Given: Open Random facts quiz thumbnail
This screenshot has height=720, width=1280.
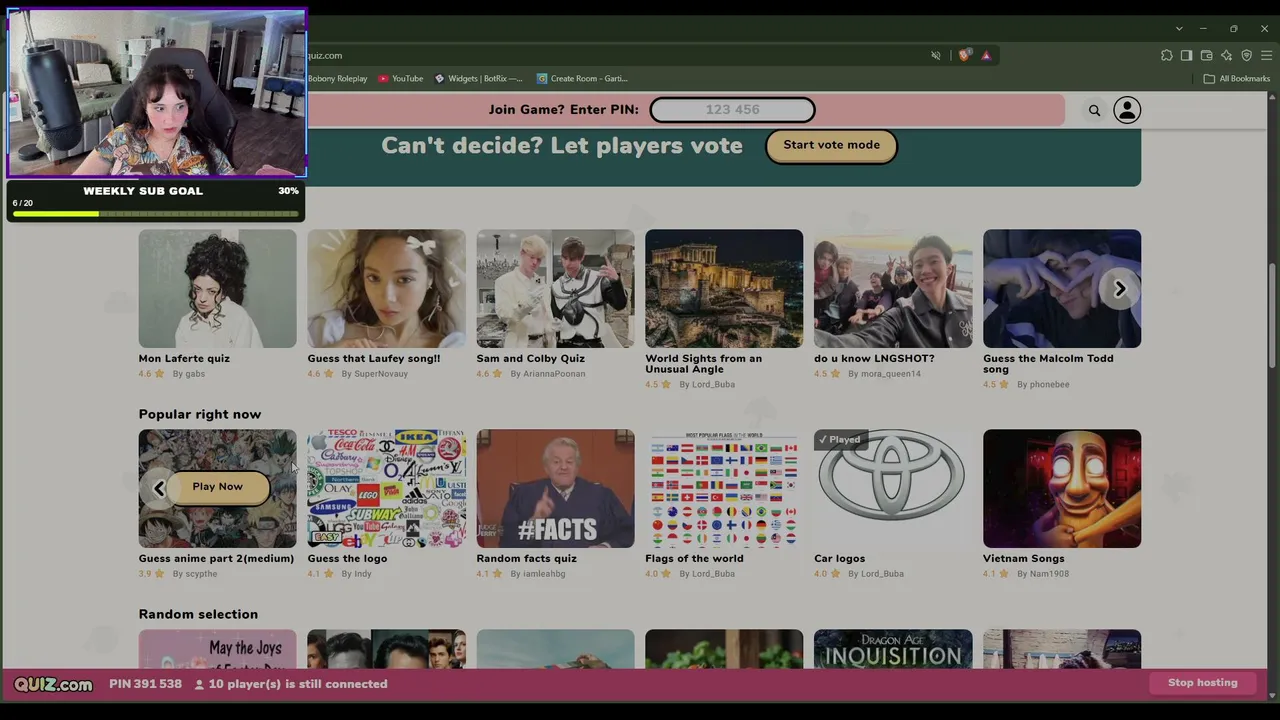Looking at the screenshot, I should click(555, 489).
